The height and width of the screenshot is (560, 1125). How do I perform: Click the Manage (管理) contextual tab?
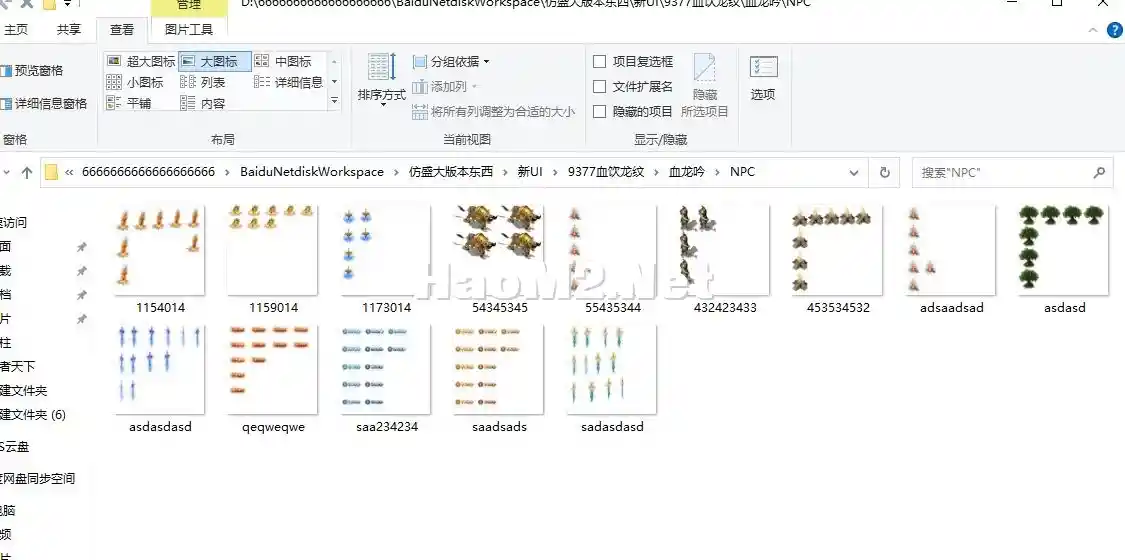pos(189,6)
